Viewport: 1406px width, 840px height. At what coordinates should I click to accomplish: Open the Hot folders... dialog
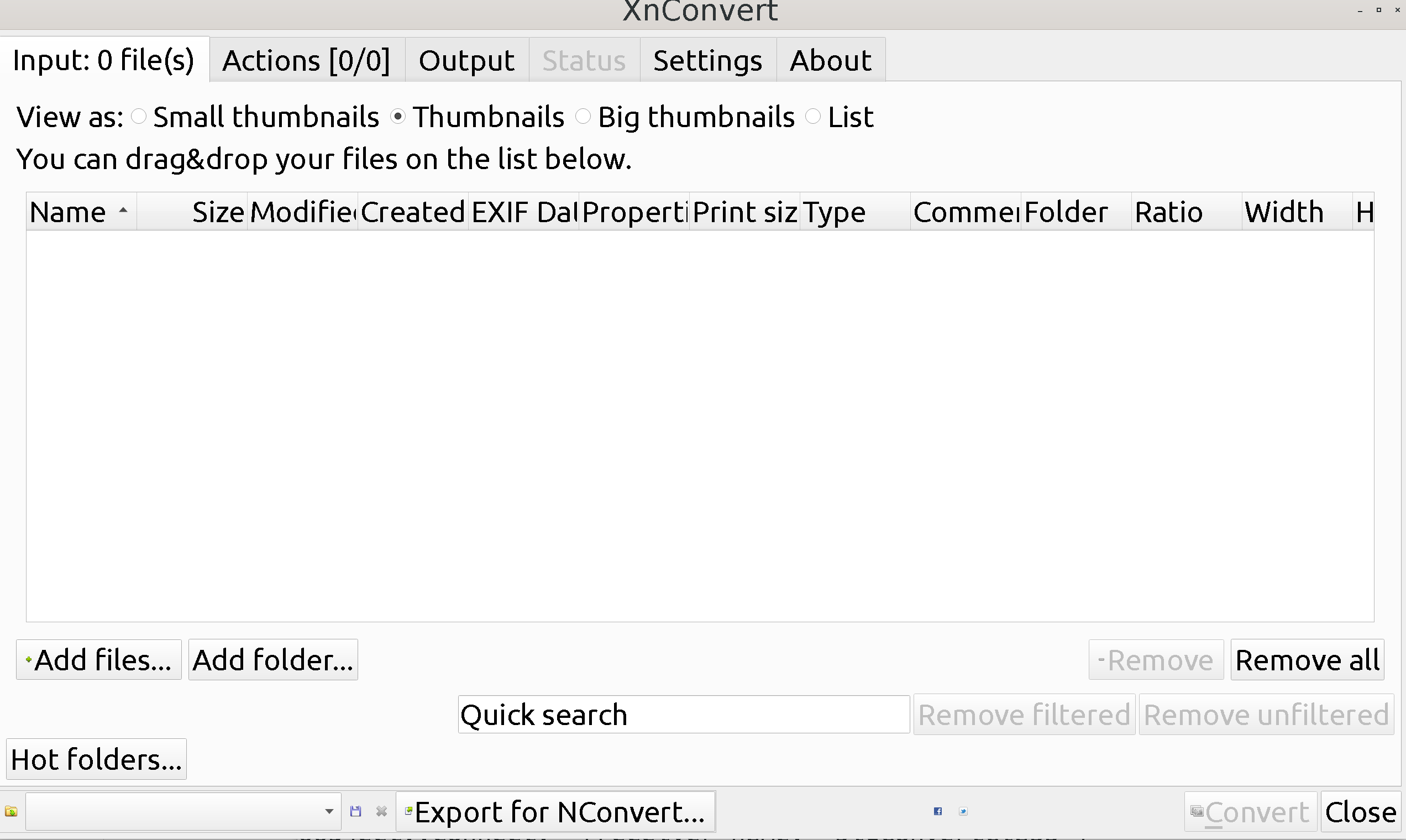pyautogui.click(x=96, y=759)
